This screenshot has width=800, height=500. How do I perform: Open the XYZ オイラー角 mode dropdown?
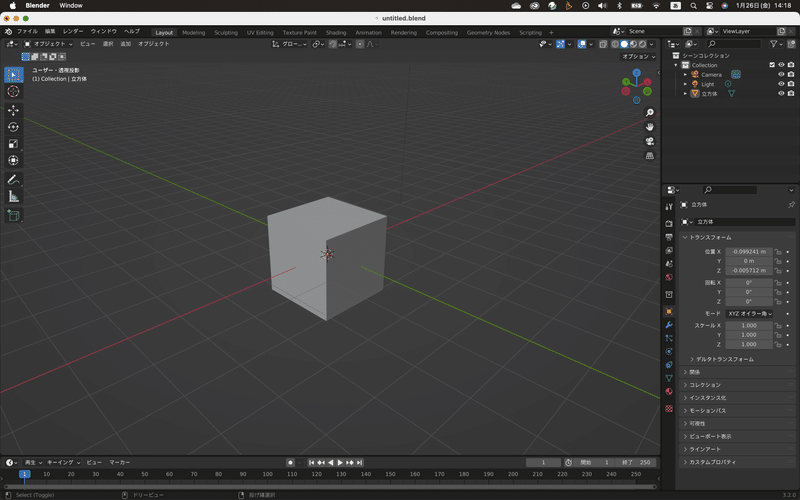point(749,313)
